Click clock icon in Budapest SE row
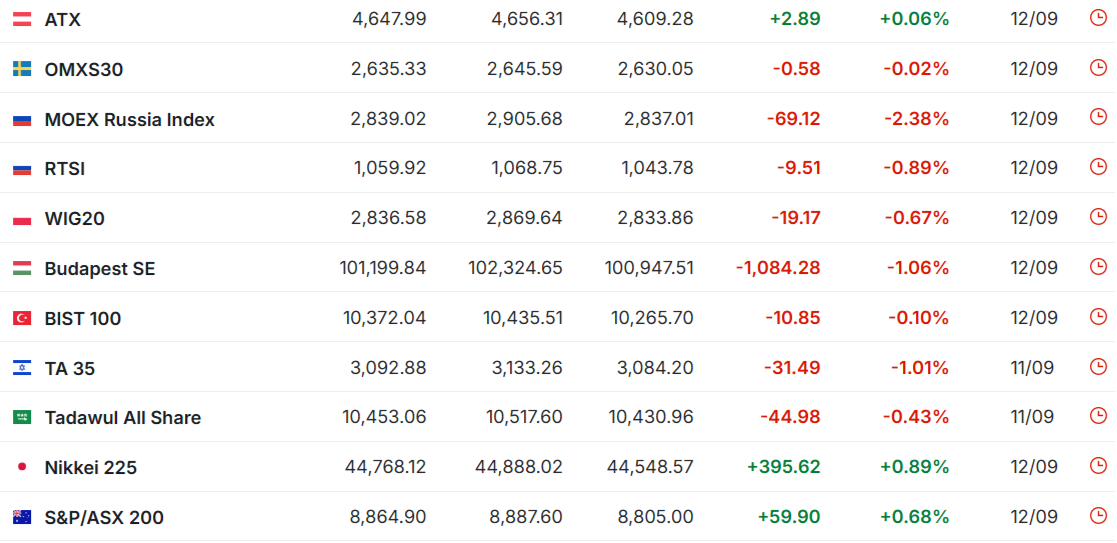Screen dimensions: 1117x543 tap(1098, 267)
